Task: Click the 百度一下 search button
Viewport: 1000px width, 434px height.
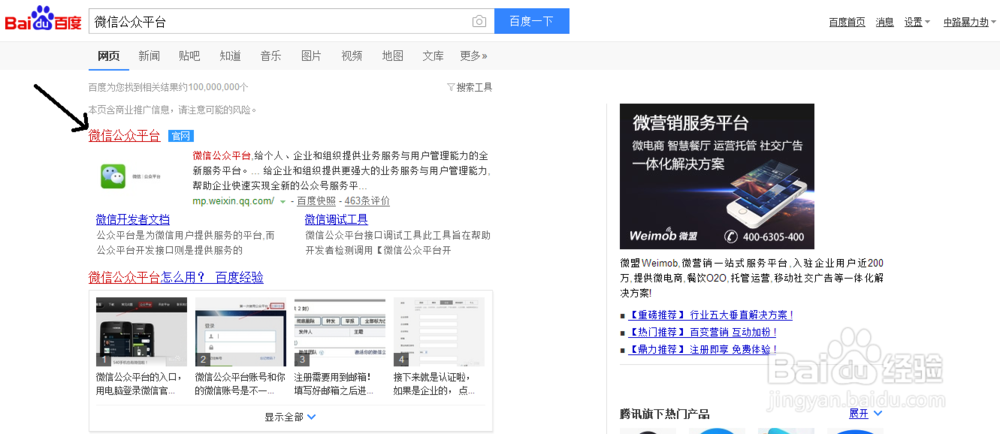Action: point(531,21)
